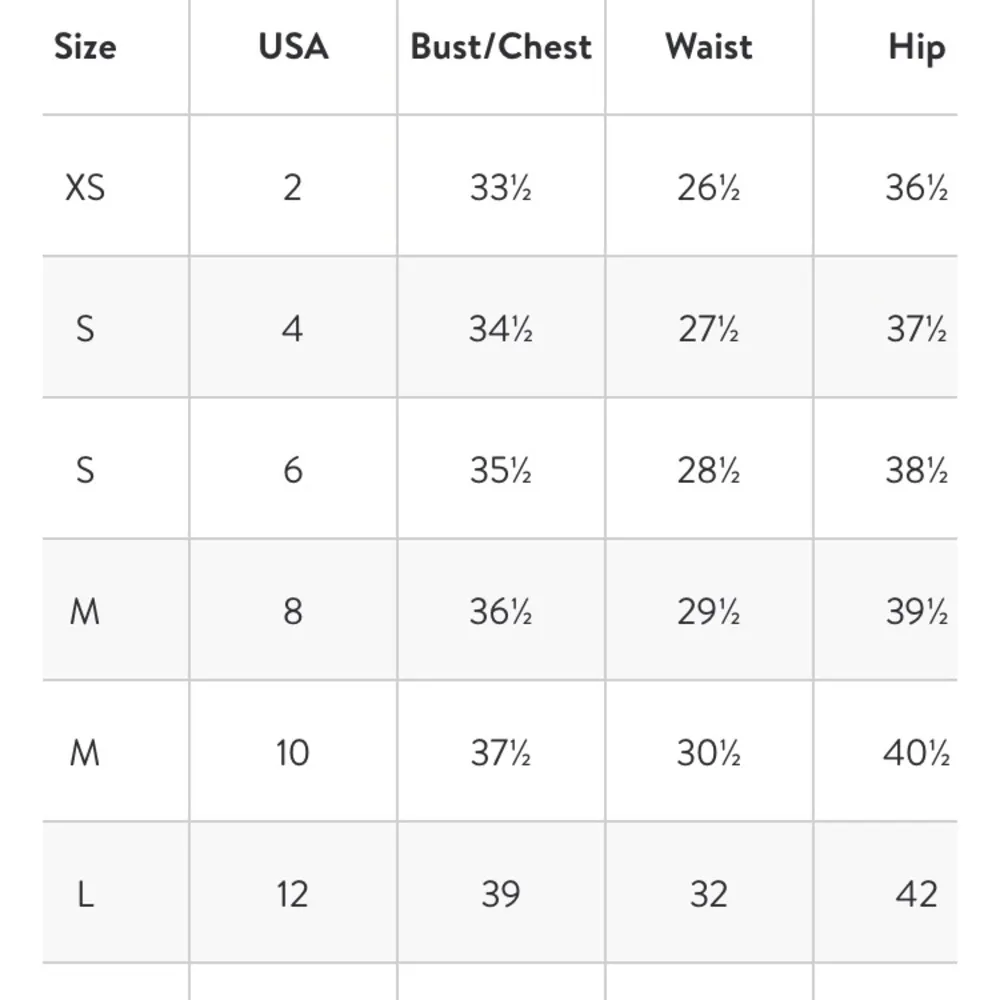The width and height of the screenshot is (1000, 1000).
Task: Click USA size 6 cell
Action: (292, 470)
